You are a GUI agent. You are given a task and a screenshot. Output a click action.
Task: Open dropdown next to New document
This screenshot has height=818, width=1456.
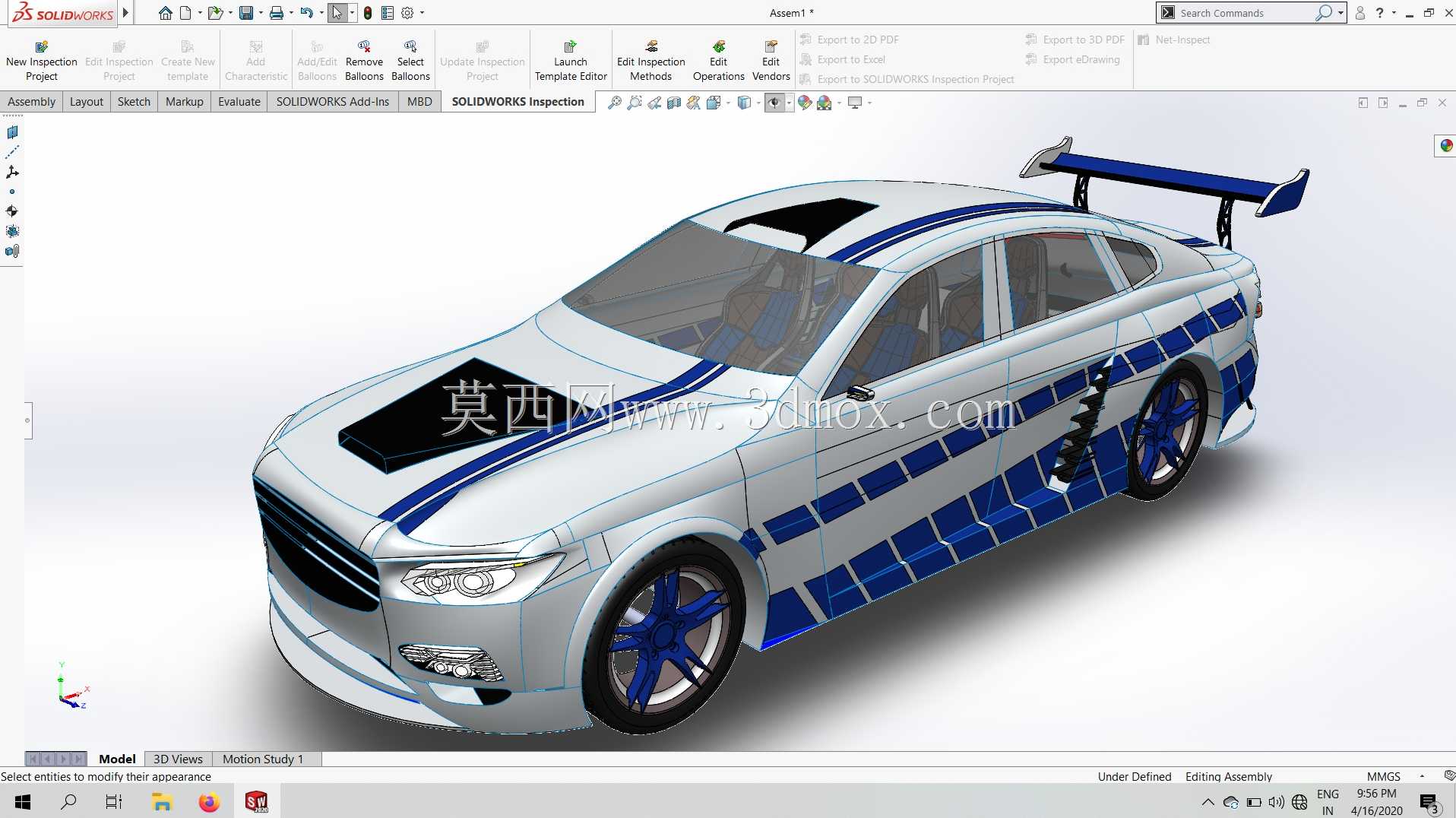pyautogui.click(x=200, y=13)
